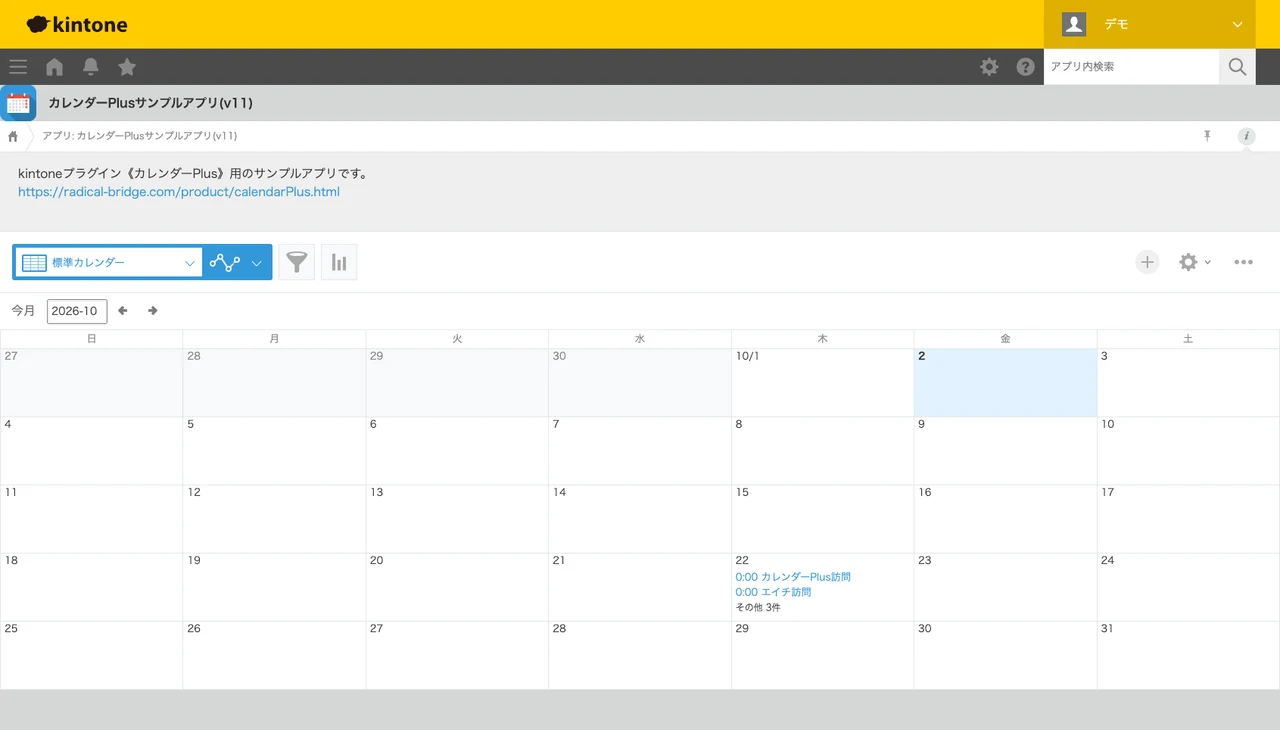Click the breadcrumb home icon
Viewport: 1280px width, 730px height.
click(x=13, y=136)
